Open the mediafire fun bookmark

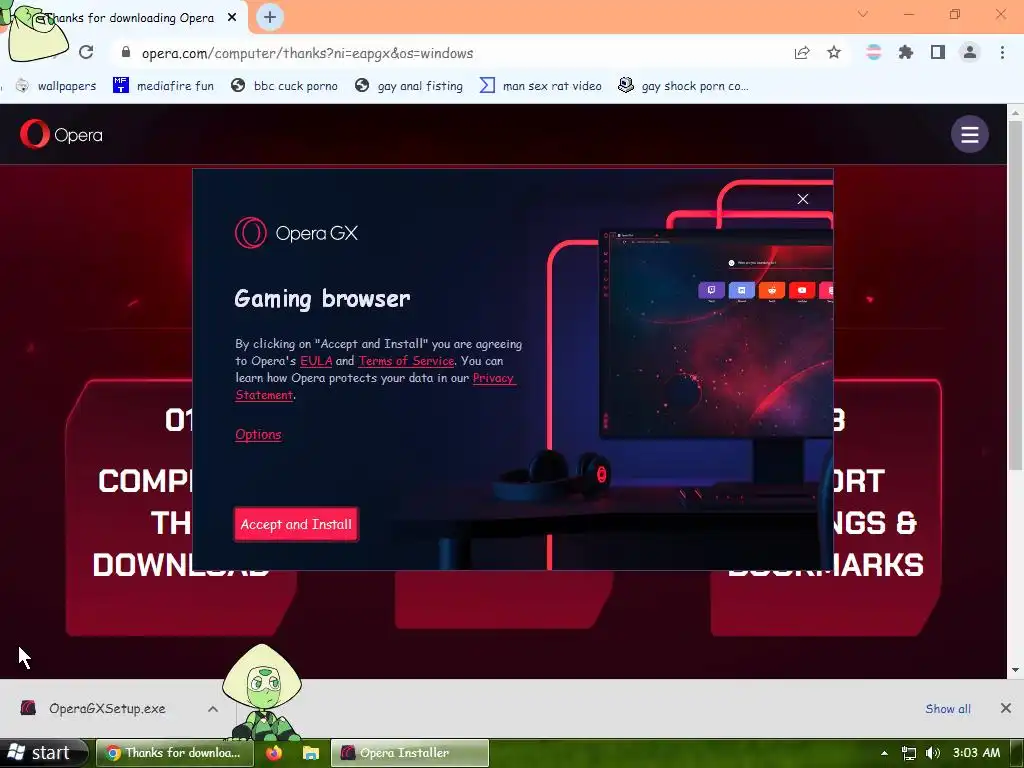click(x=163, y=86)
